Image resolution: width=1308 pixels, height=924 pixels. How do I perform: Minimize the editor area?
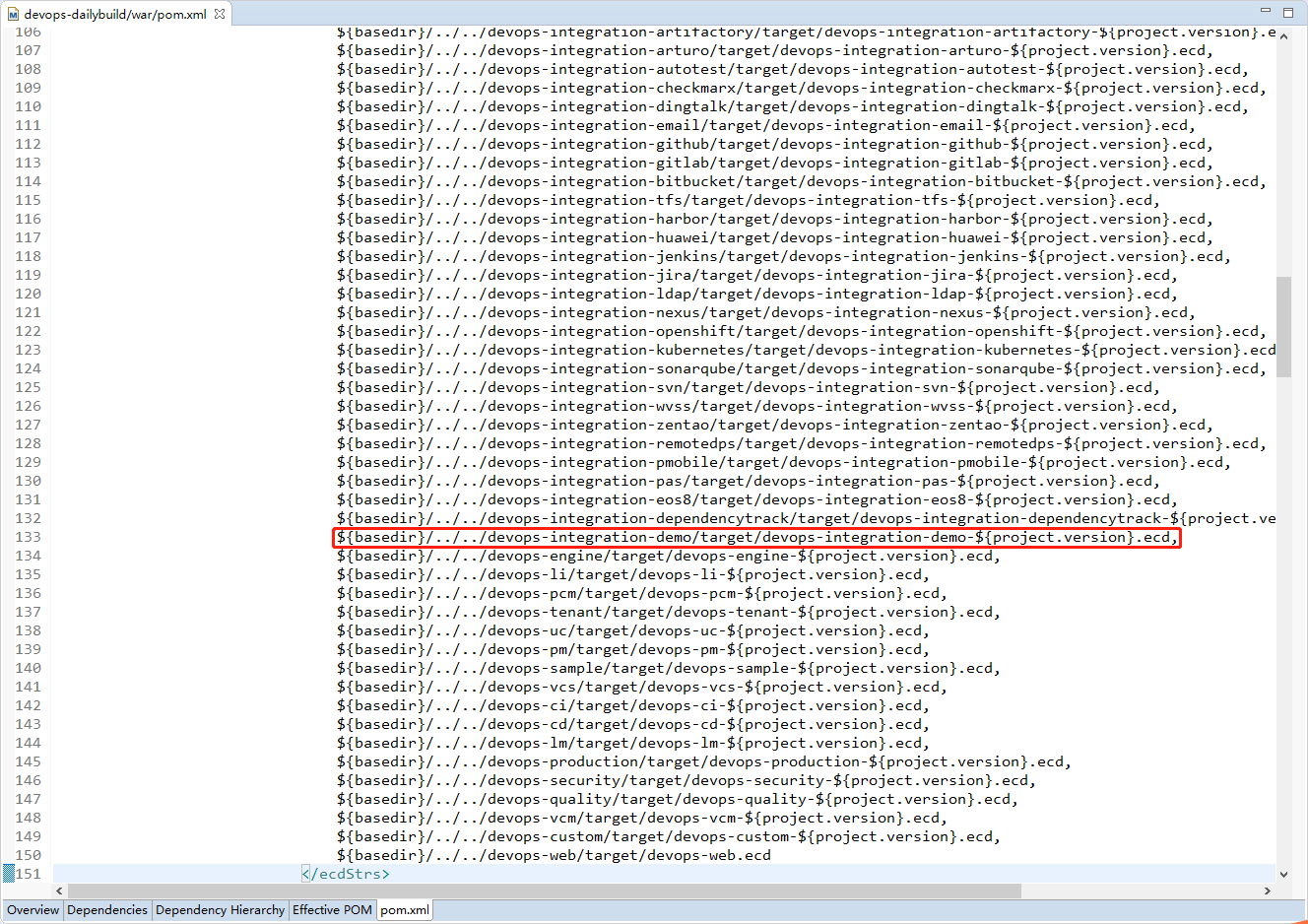(x=1266, y=11)
